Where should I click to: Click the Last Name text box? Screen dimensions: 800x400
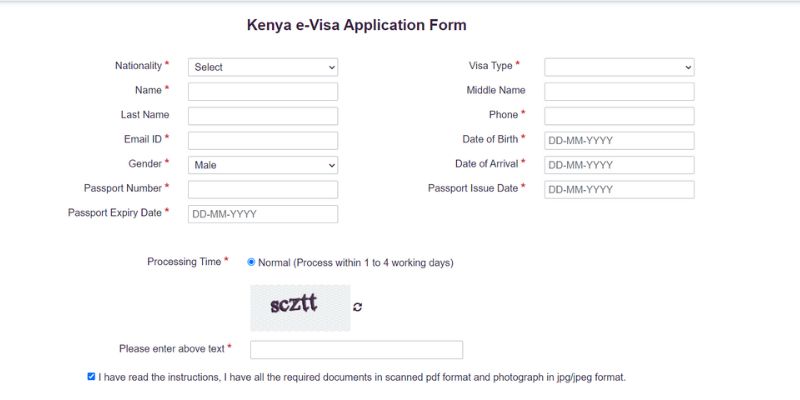click(262, 116)
